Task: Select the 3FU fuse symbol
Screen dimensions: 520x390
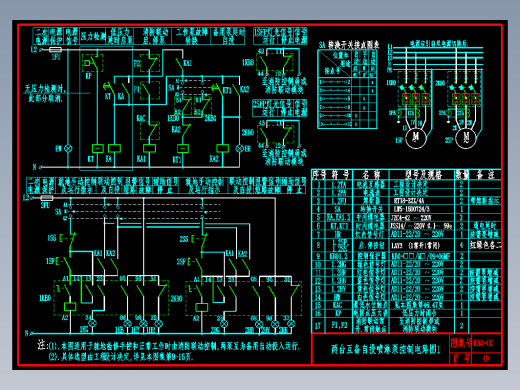Action: pos(47,198)
